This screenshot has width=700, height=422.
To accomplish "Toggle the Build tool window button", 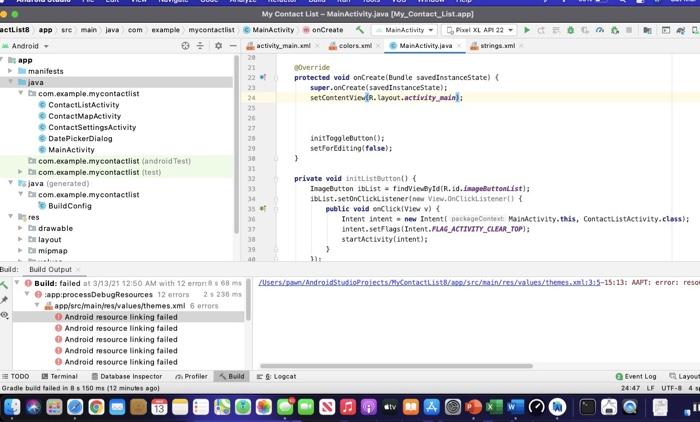I will click(x=231, y=376).
